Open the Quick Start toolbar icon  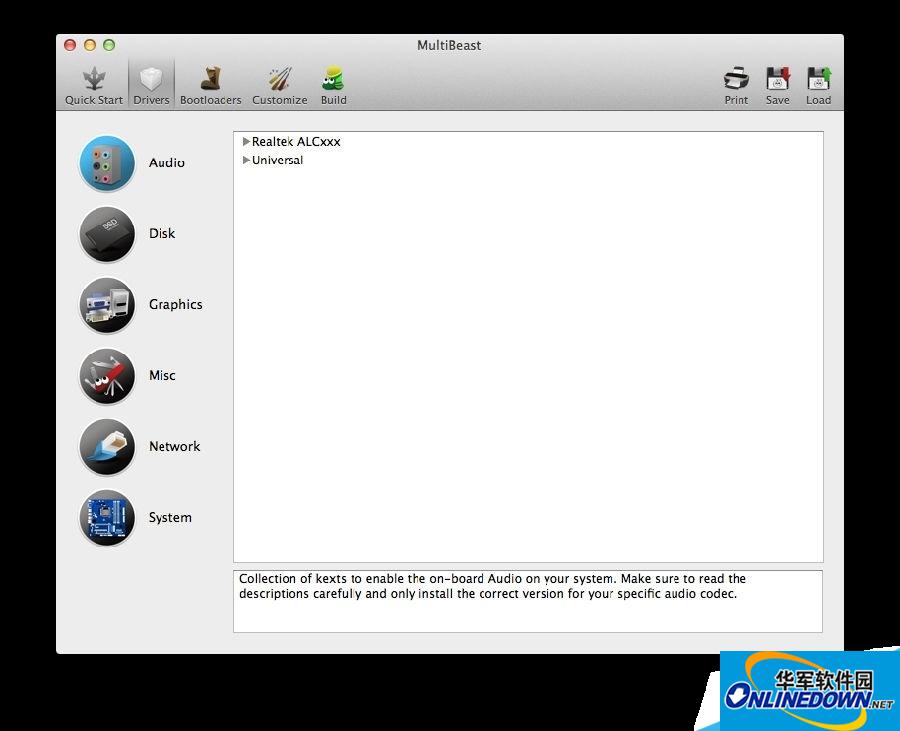[94, 80]
